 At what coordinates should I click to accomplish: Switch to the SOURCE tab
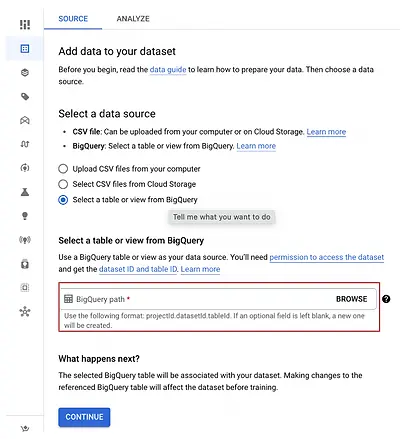pyautogui.click(x=73, y=19)
